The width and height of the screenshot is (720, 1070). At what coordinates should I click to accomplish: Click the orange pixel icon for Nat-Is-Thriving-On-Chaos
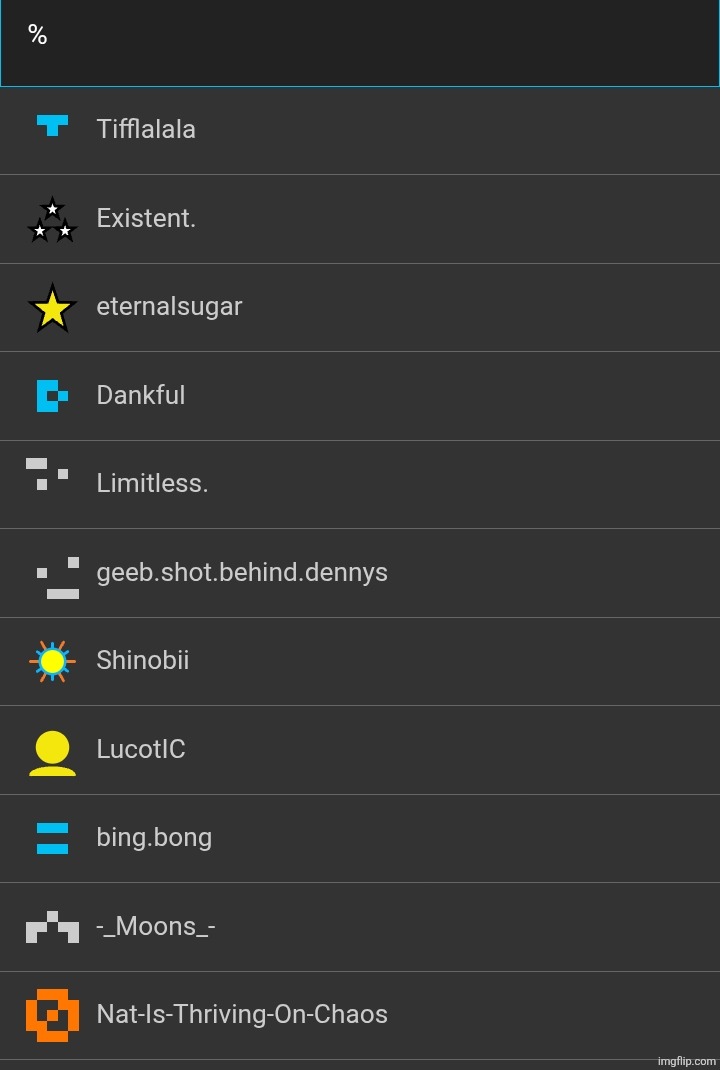point(52,1015)
